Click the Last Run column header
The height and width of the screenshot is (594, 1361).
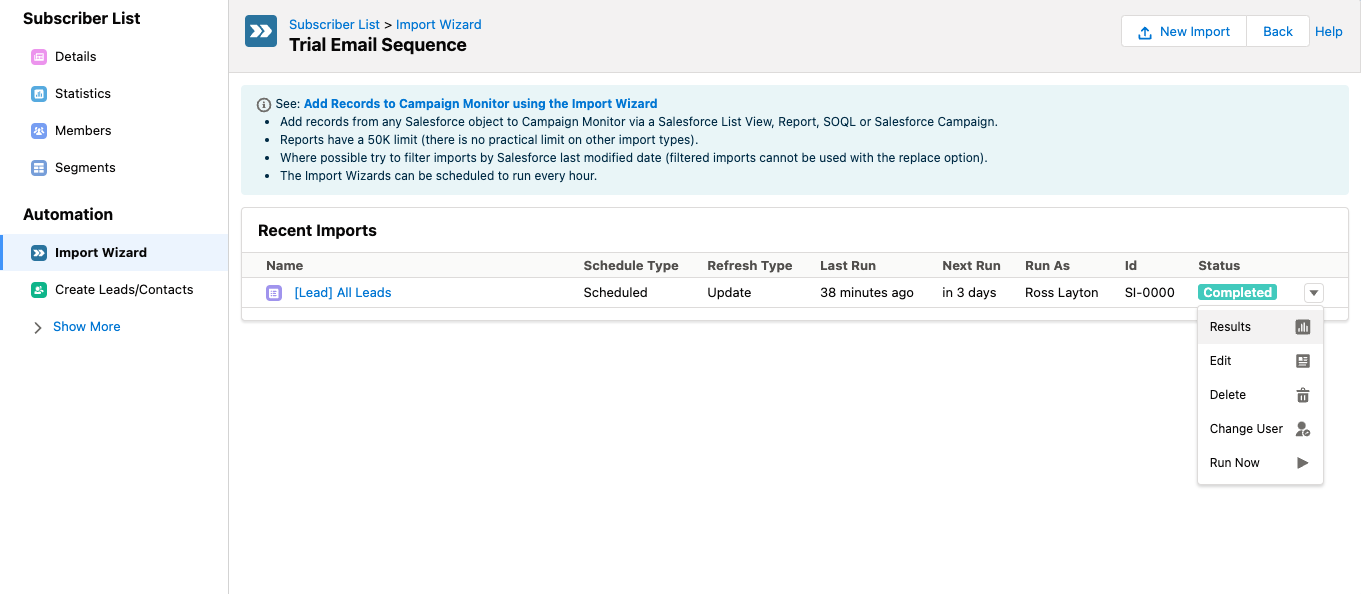848,266
